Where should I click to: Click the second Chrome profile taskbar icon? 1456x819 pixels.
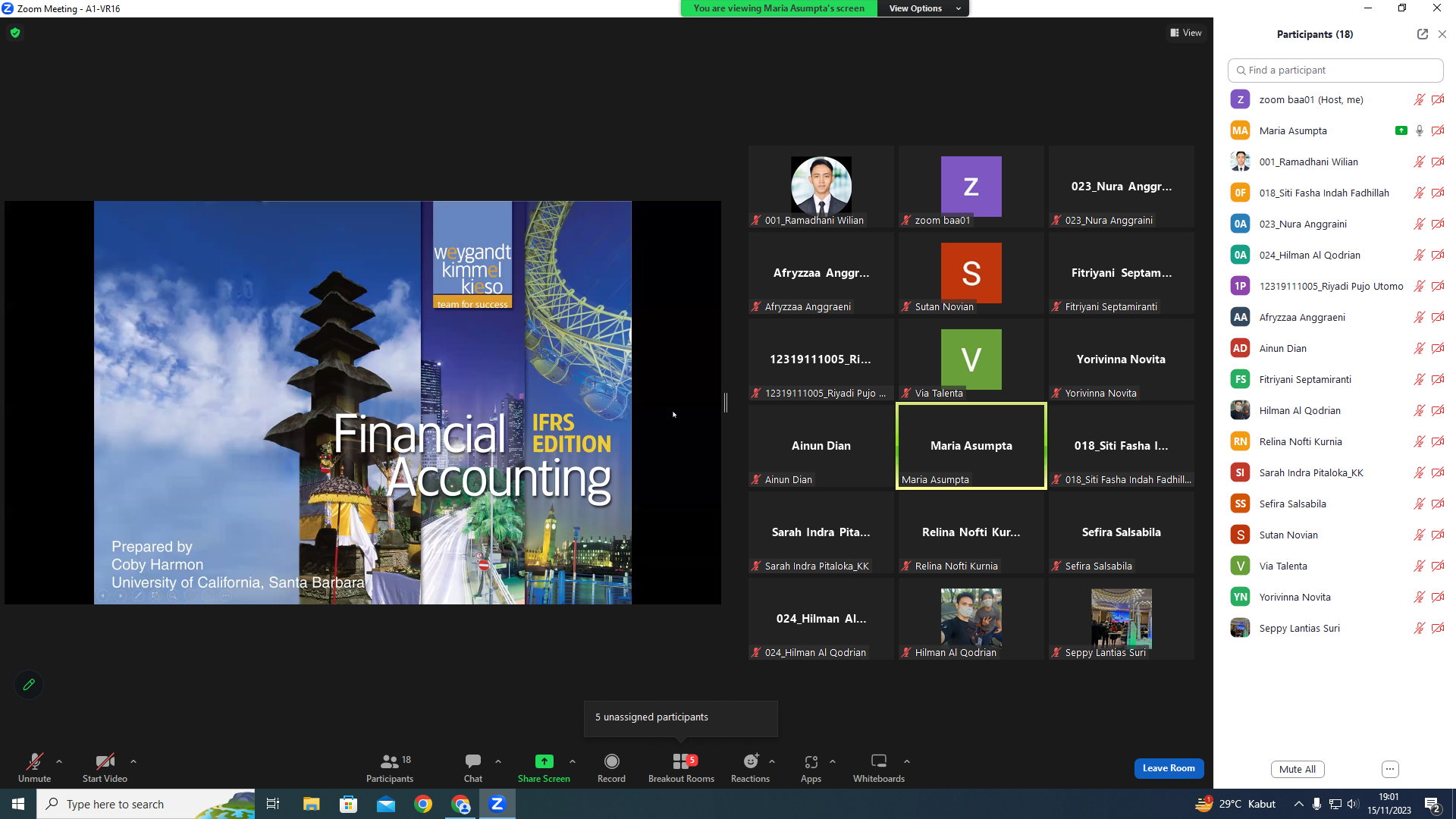(460, 804)
